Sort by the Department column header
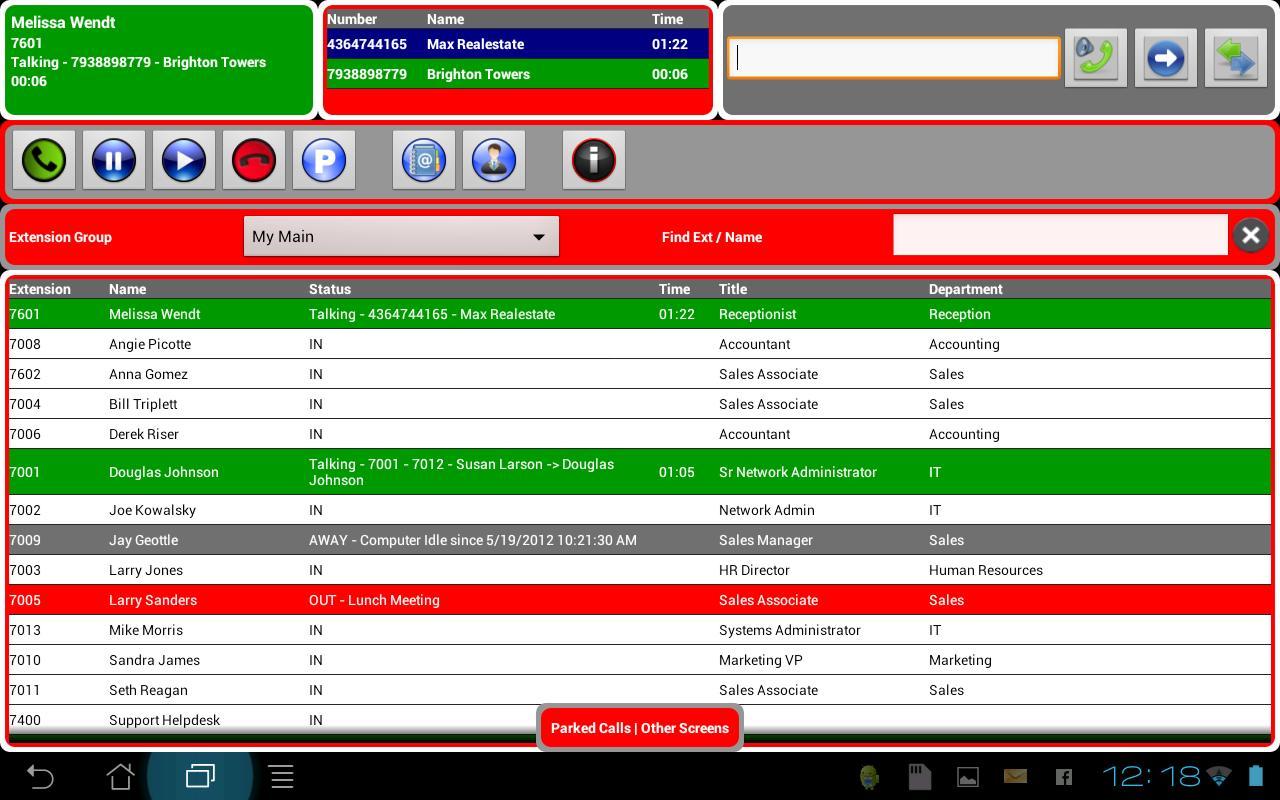Image resolution: width=1280 pixels, height=800 pixels. pyautogui.click(x=966, y=289)
